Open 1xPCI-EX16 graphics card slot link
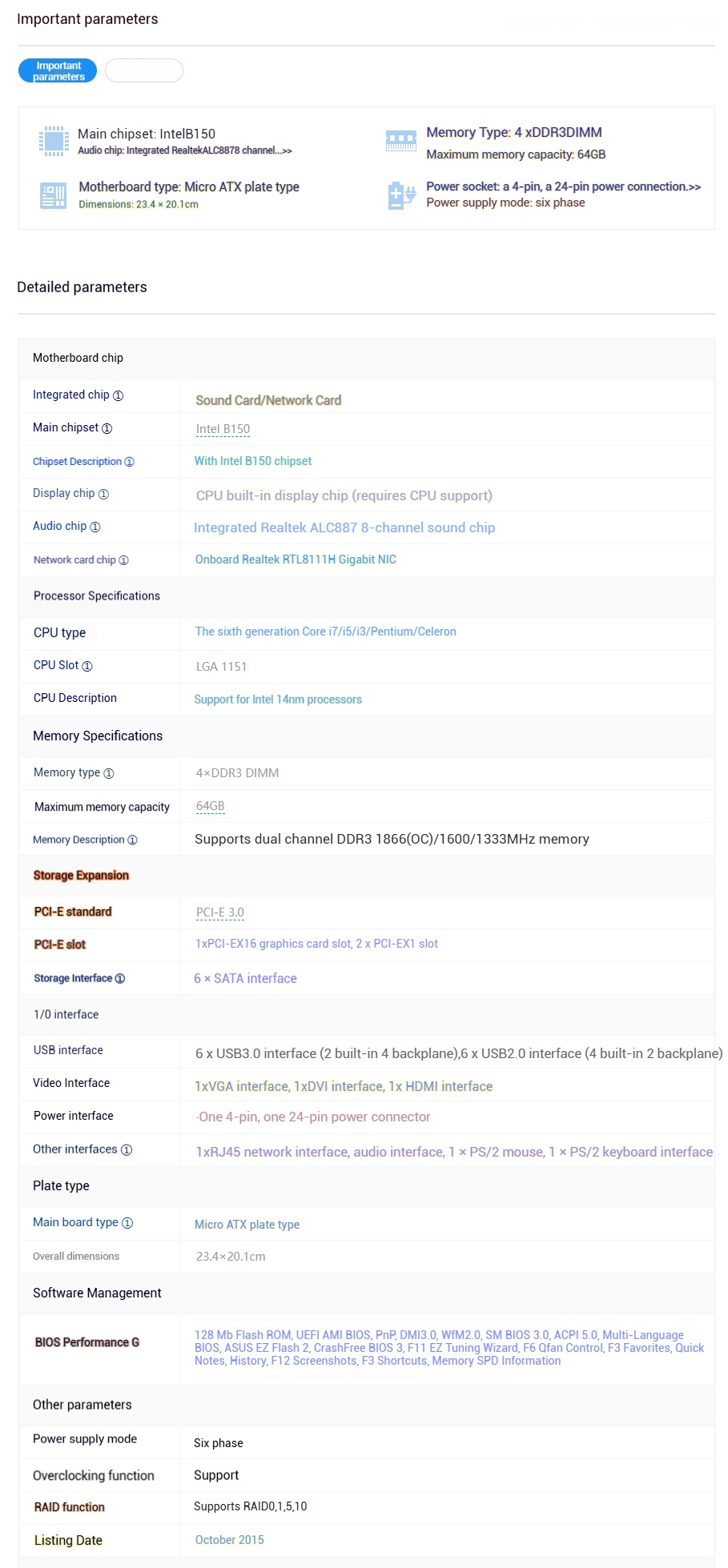Image resolution: width=728 pixels, height=1568 pixels. pyautogui.click(x=316, y=944)
